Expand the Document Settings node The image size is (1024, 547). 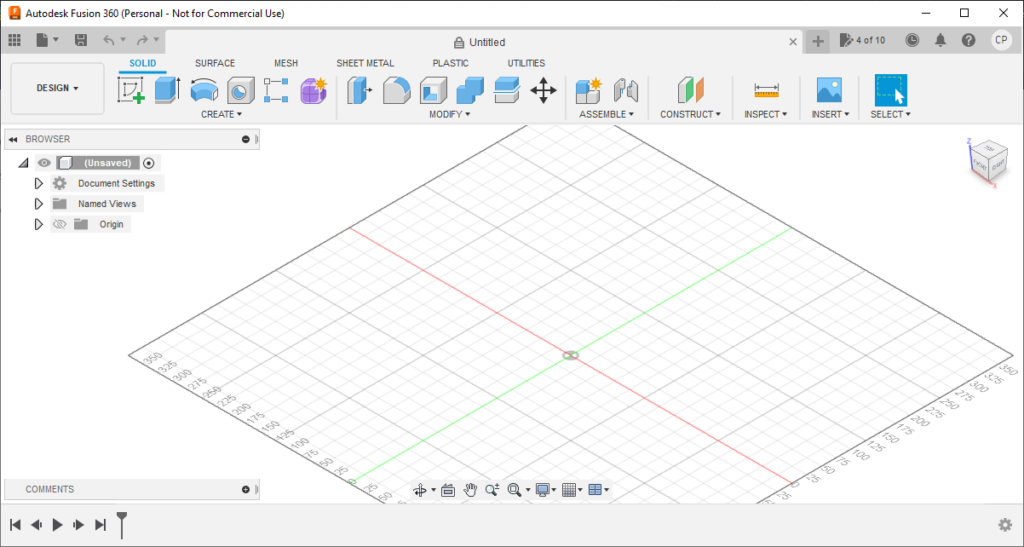tap(38, 184)
